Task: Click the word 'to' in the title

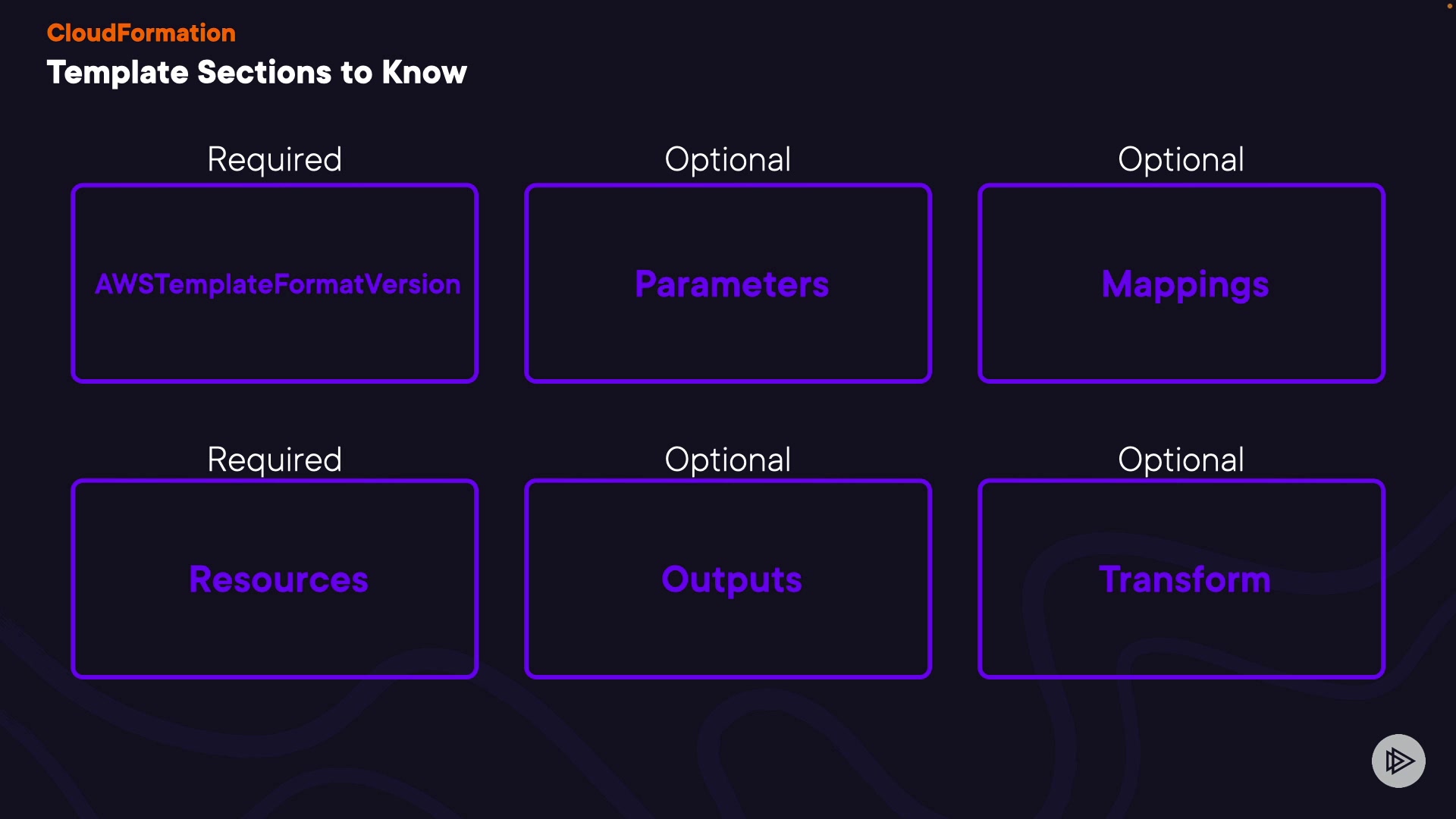Action: [356, 73]
